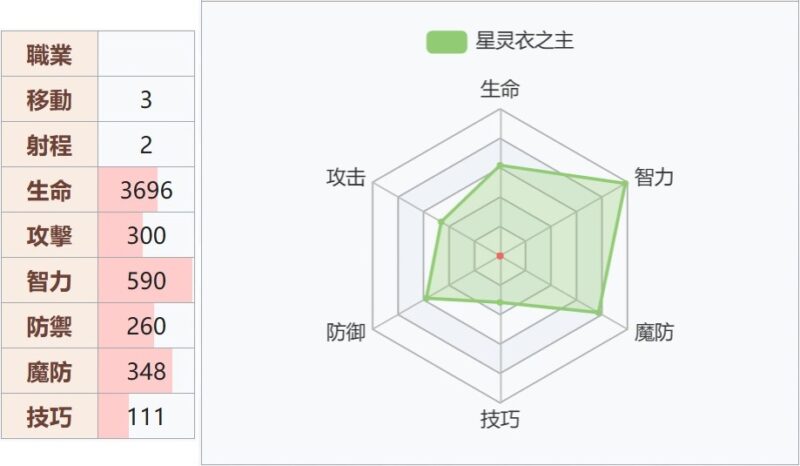Click the 射程 row header cell
Image resolution: width=800 pixels, height=466 pixels.
pyautogui.click(x=50, y=145)
